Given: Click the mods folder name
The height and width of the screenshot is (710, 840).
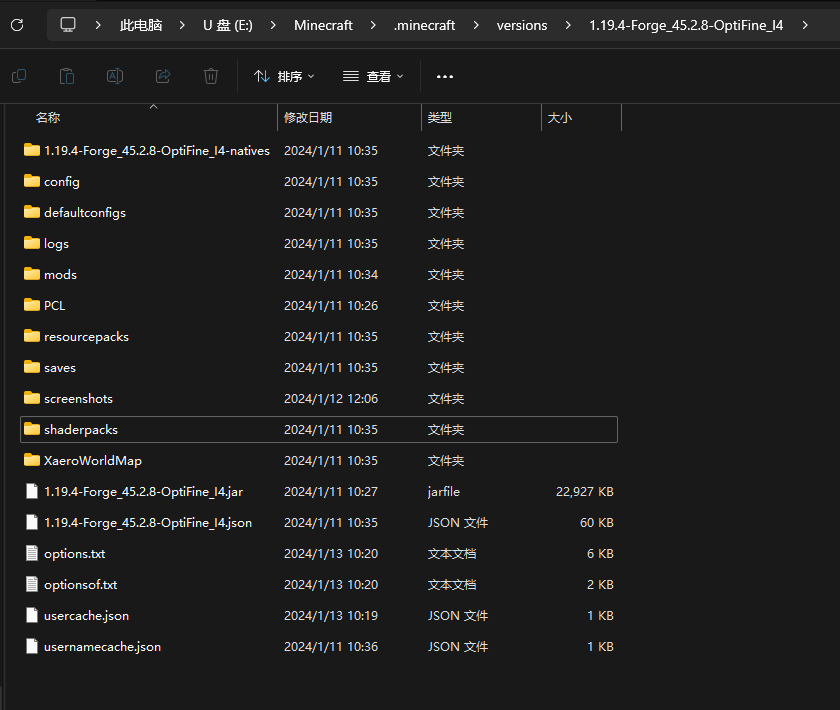Looking at the screenshot, I should [61, 275].
